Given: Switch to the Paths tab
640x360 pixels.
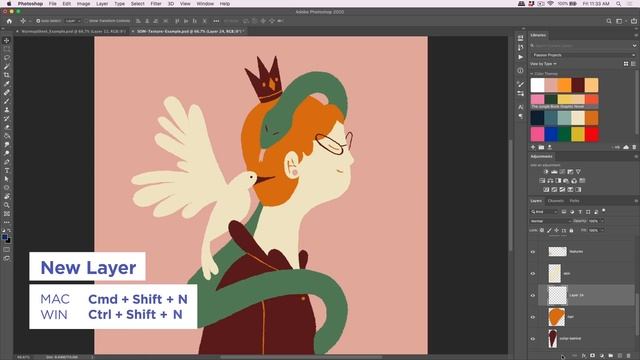Looking at the screenshot, I should click(574, 201).
